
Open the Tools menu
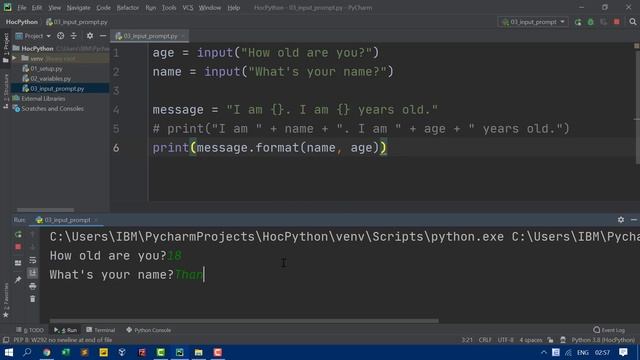coord(169,8)
